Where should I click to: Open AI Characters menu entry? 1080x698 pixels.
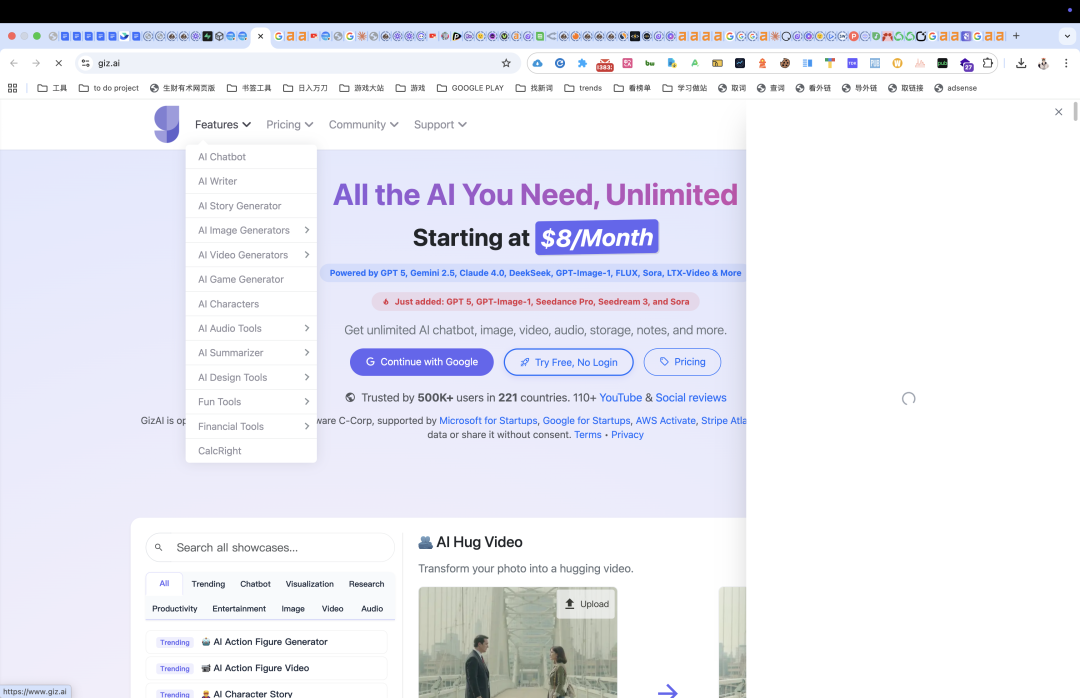point(251,304)
